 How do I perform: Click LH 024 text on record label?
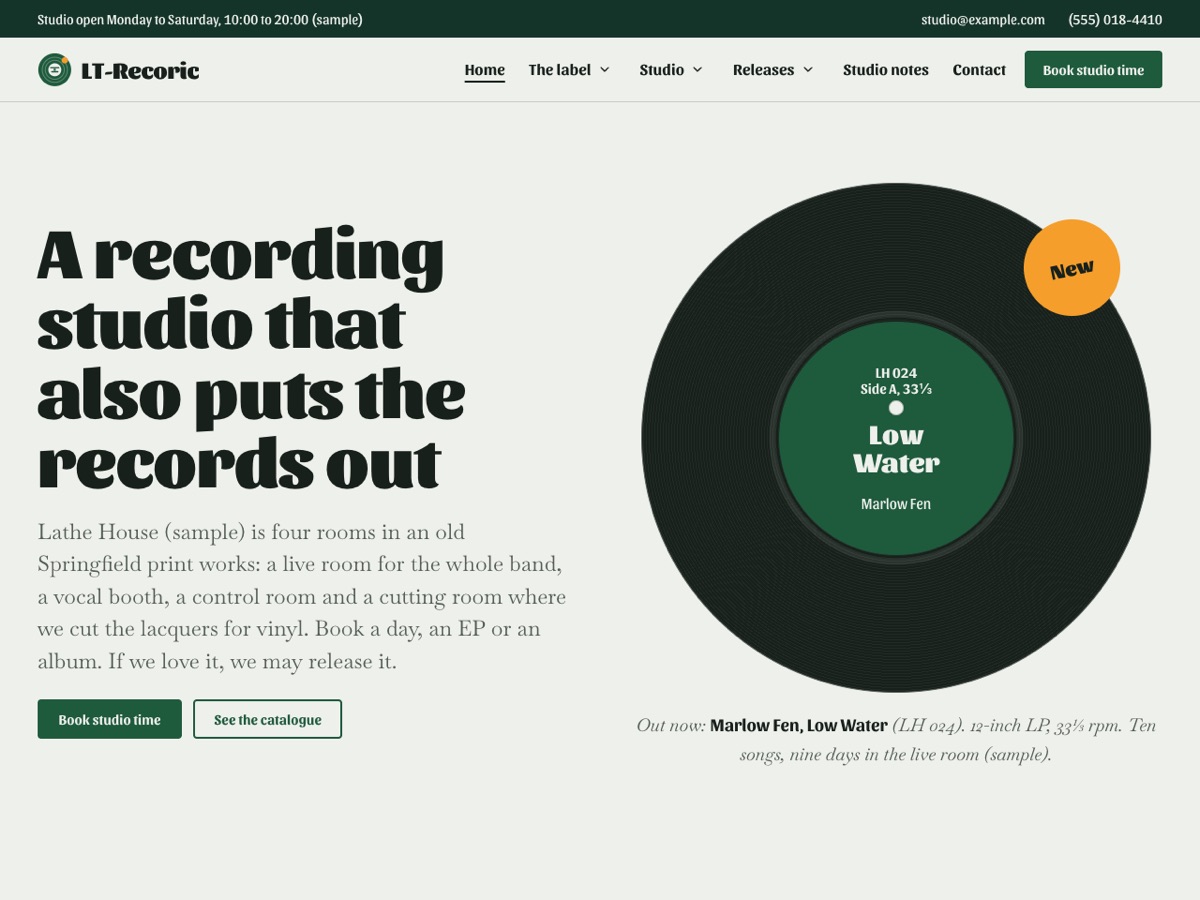(x=896, y=373)
